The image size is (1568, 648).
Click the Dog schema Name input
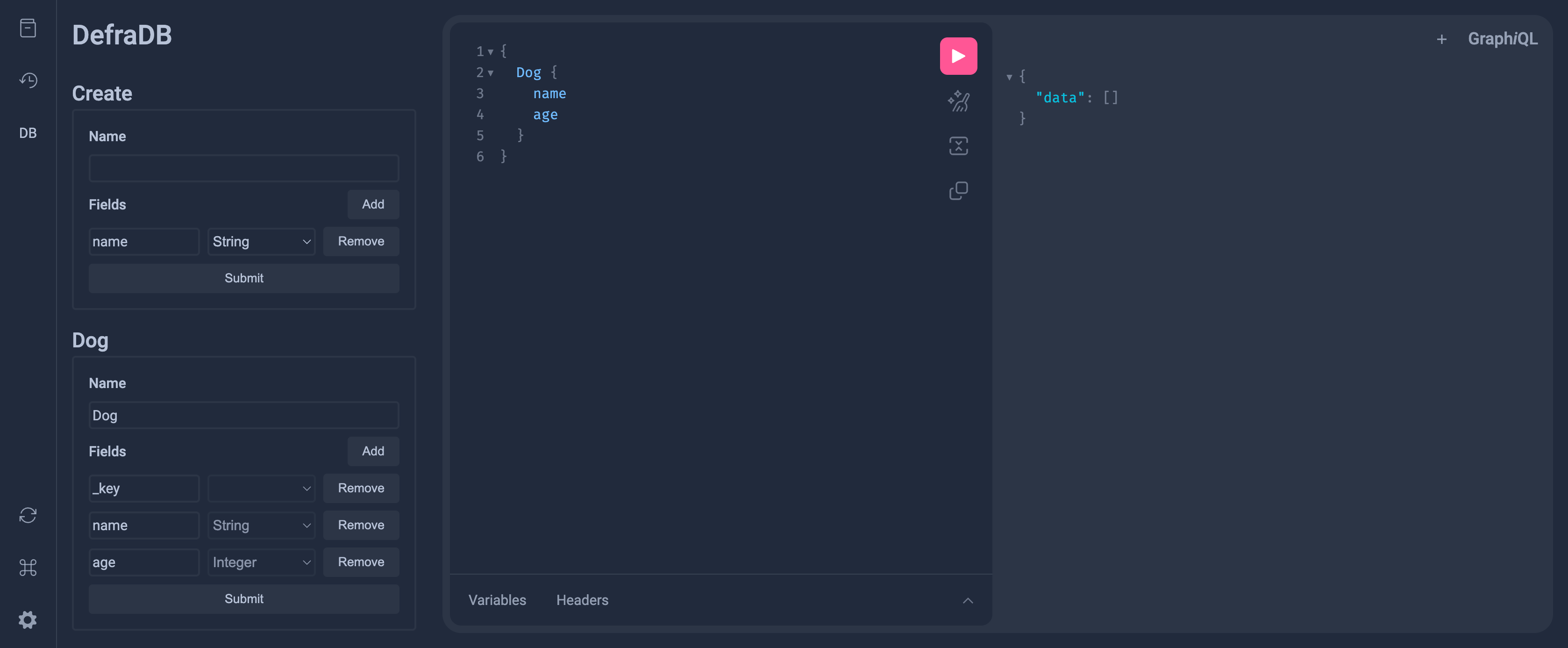tap(243, 415)
